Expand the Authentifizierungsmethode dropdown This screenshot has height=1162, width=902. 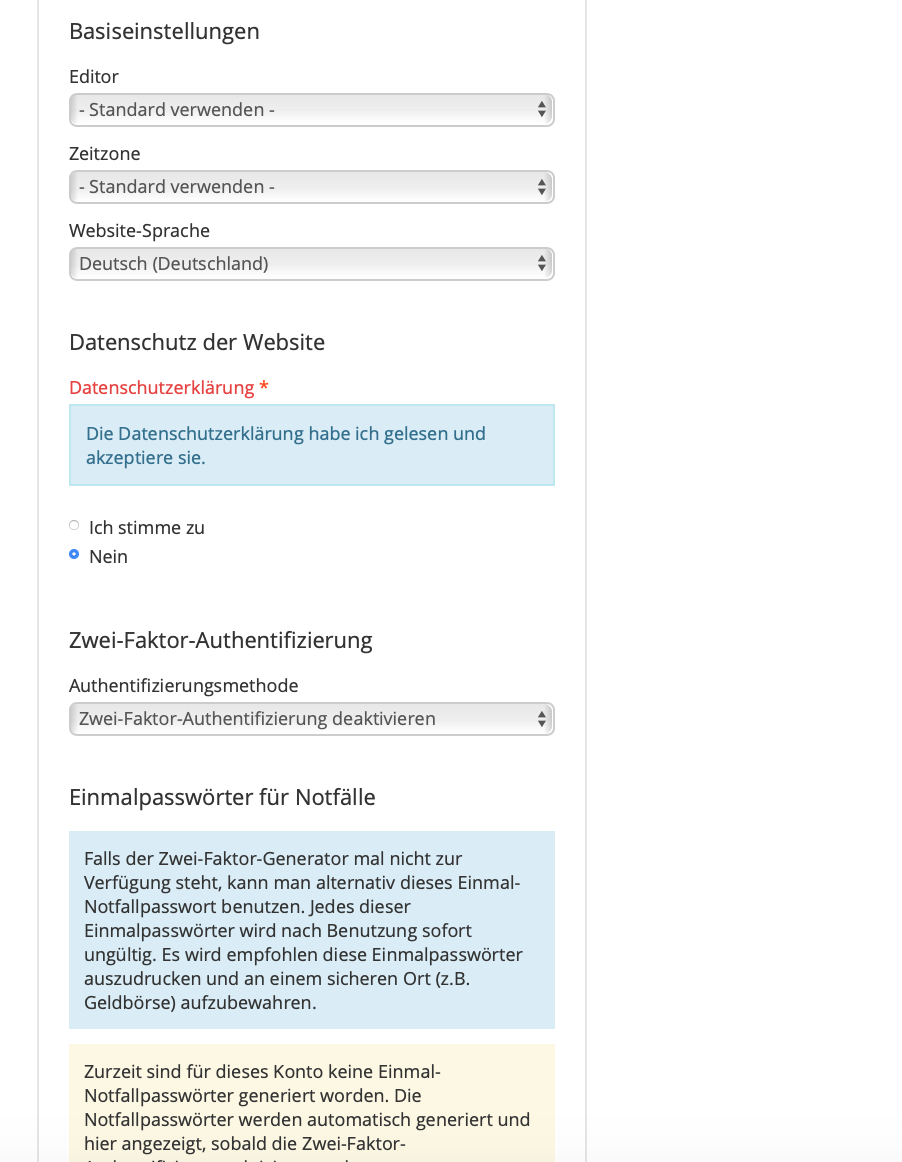[x=311, y=719]
